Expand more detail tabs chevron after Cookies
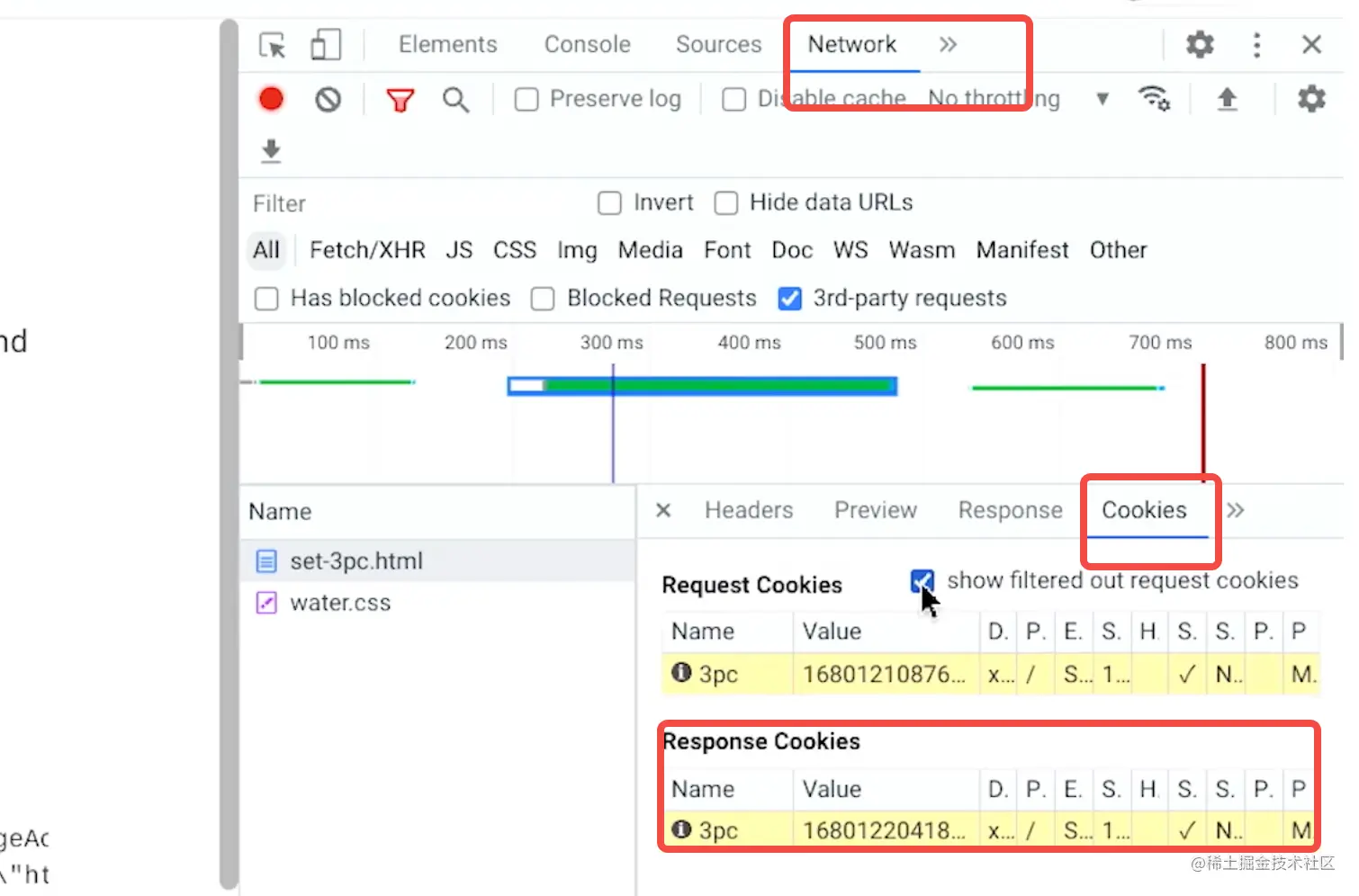1359x896 pixels. click(1236, 511)
